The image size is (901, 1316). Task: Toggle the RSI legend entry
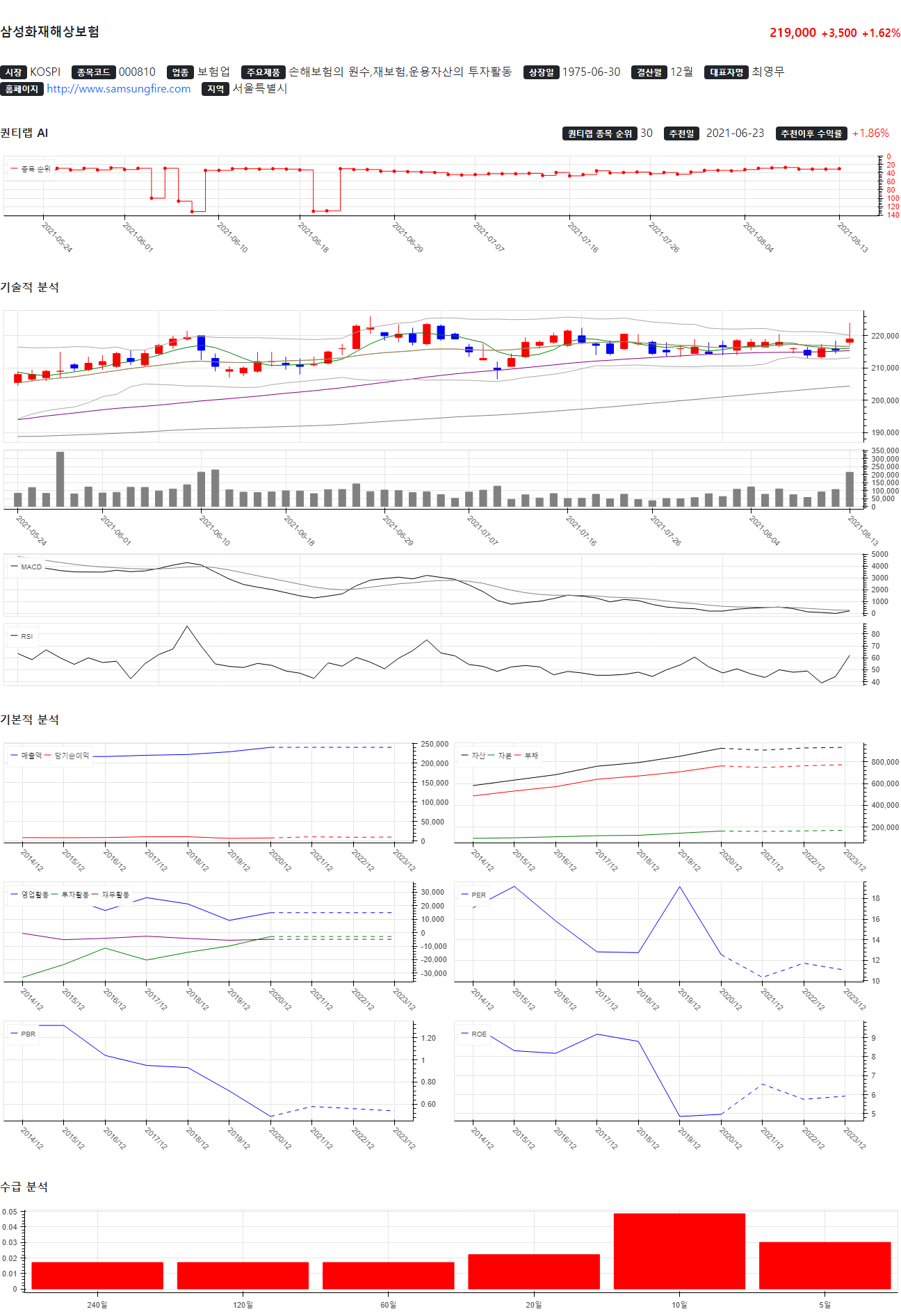pos(22,636)
